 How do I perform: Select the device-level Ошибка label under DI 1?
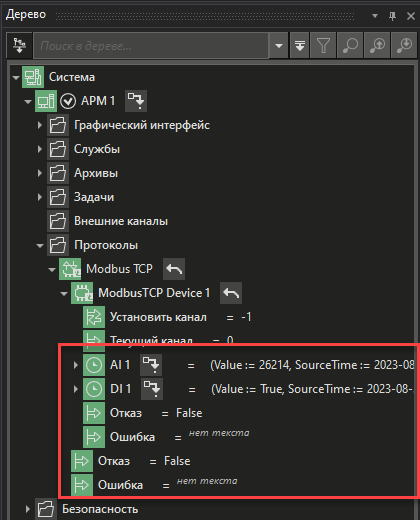132,437
